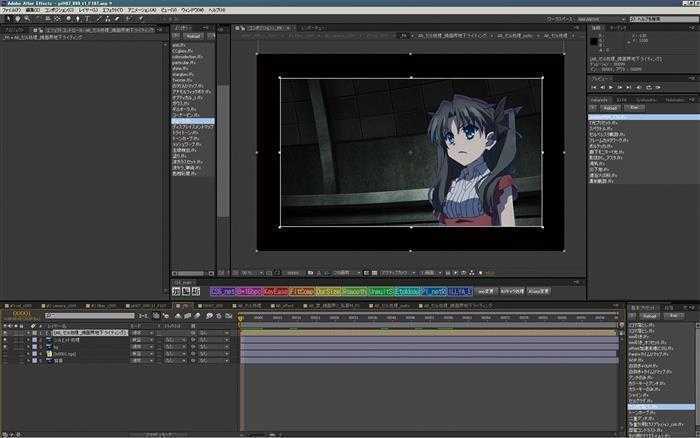This screenshot has width=700, height=438.
Task: Select the Eraser tool
Action: (117, 19)
